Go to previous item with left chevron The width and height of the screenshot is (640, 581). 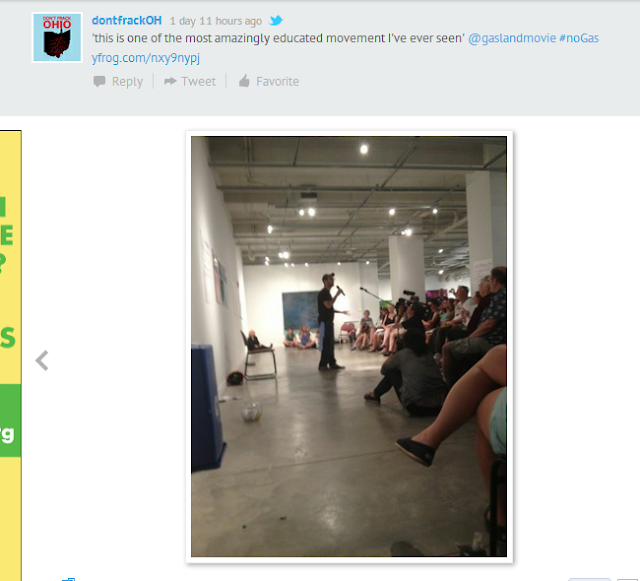(x=42, y=361)
